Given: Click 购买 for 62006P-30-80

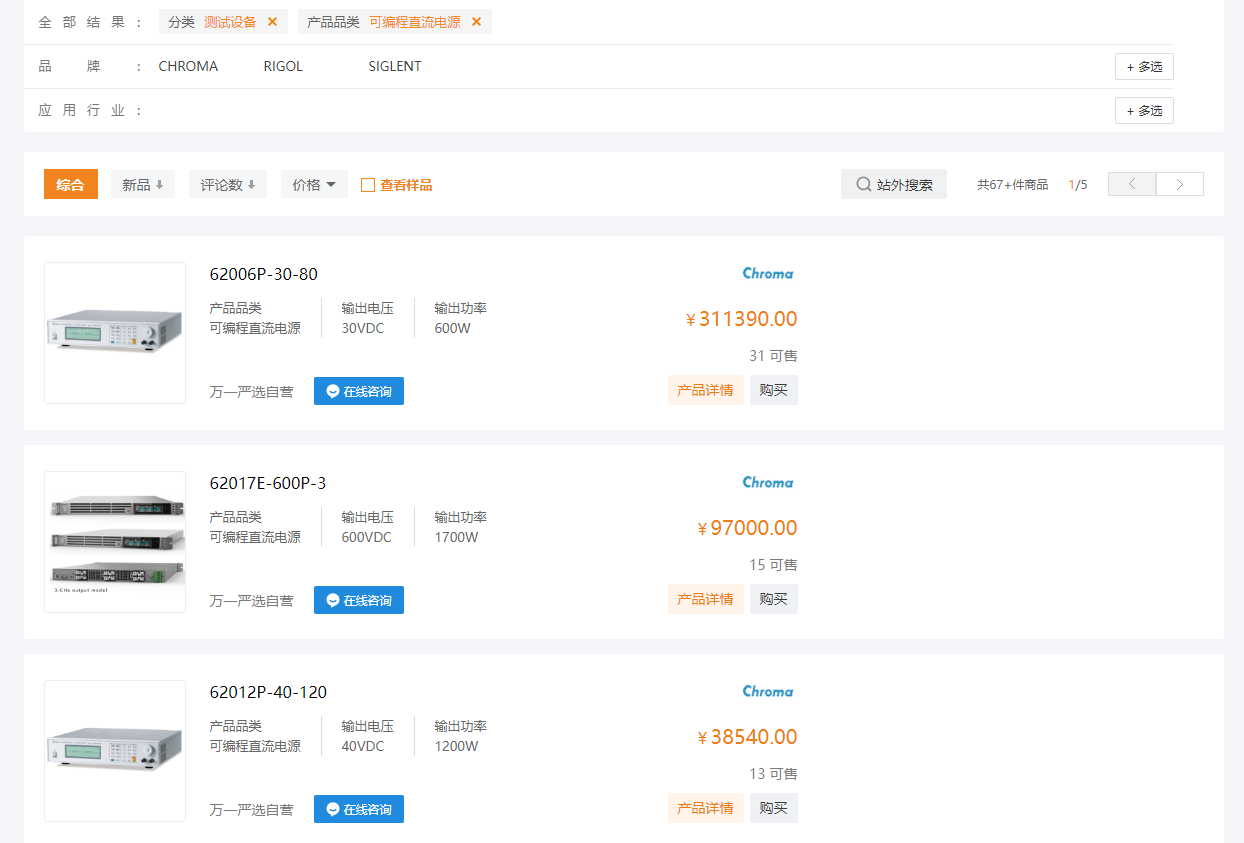Looking at the screenshot, I should coord(774,390).
